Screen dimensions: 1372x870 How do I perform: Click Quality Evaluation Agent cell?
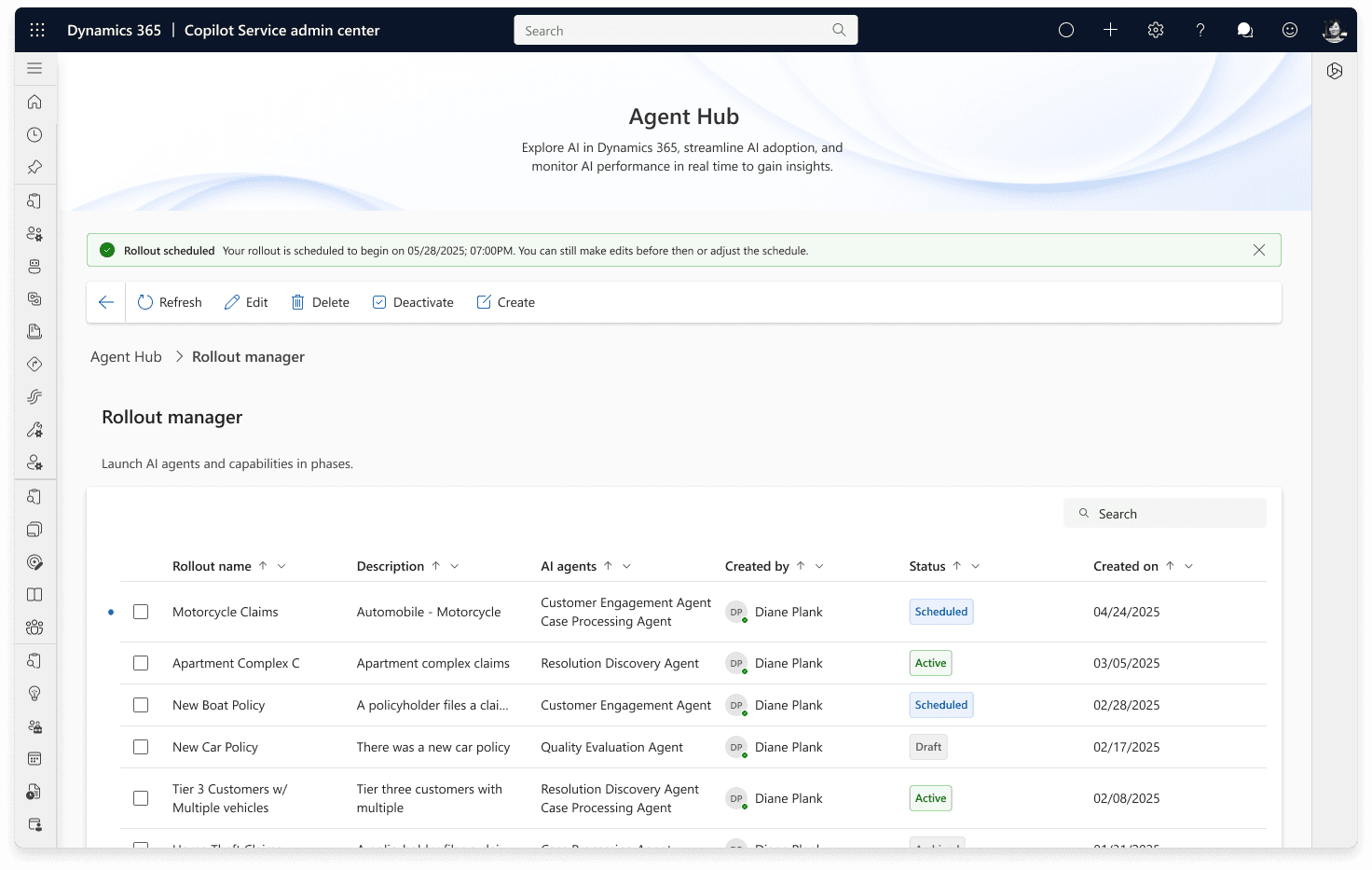pyautogui.click(x=611, y=747)
